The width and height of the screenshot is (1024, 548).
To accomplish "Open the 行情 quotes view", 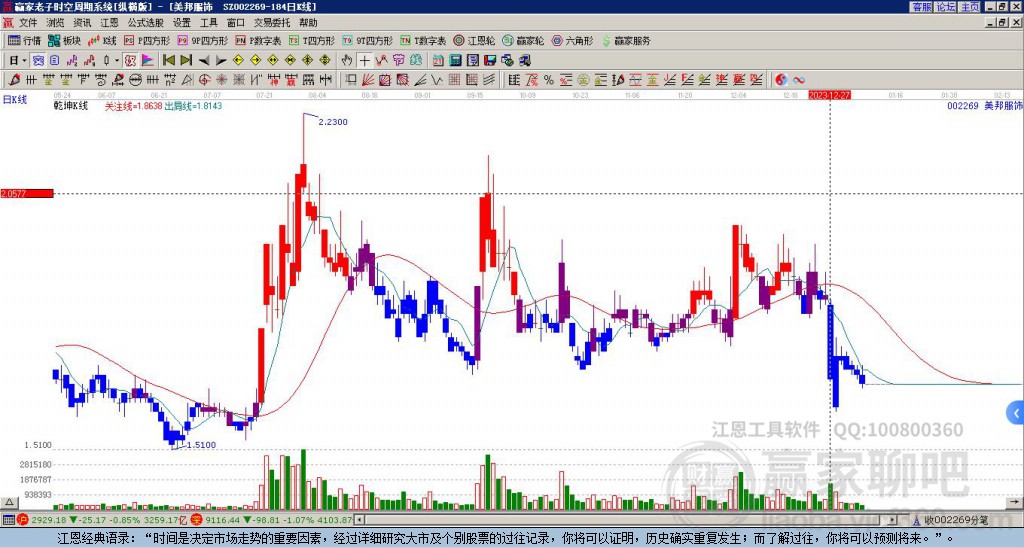I will pyautogui.click(x=25, y=40).
